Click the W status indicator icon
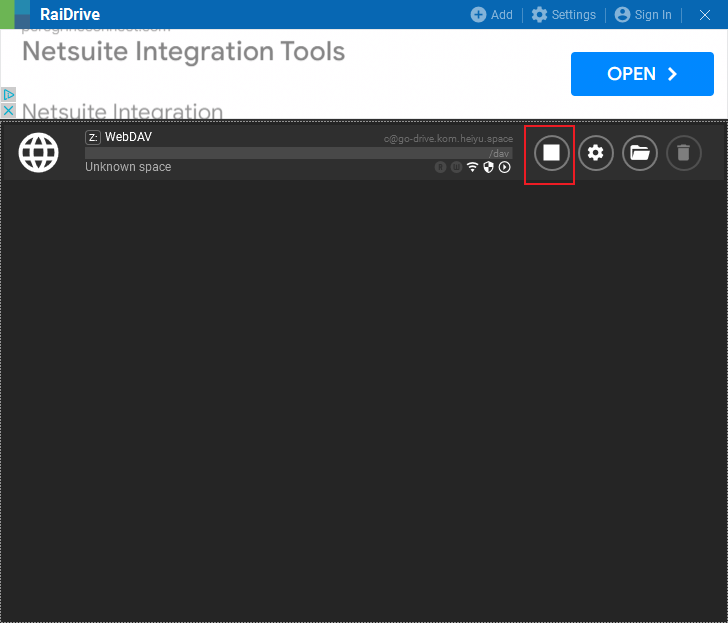 pyautogui.click(x=456, y=167)
